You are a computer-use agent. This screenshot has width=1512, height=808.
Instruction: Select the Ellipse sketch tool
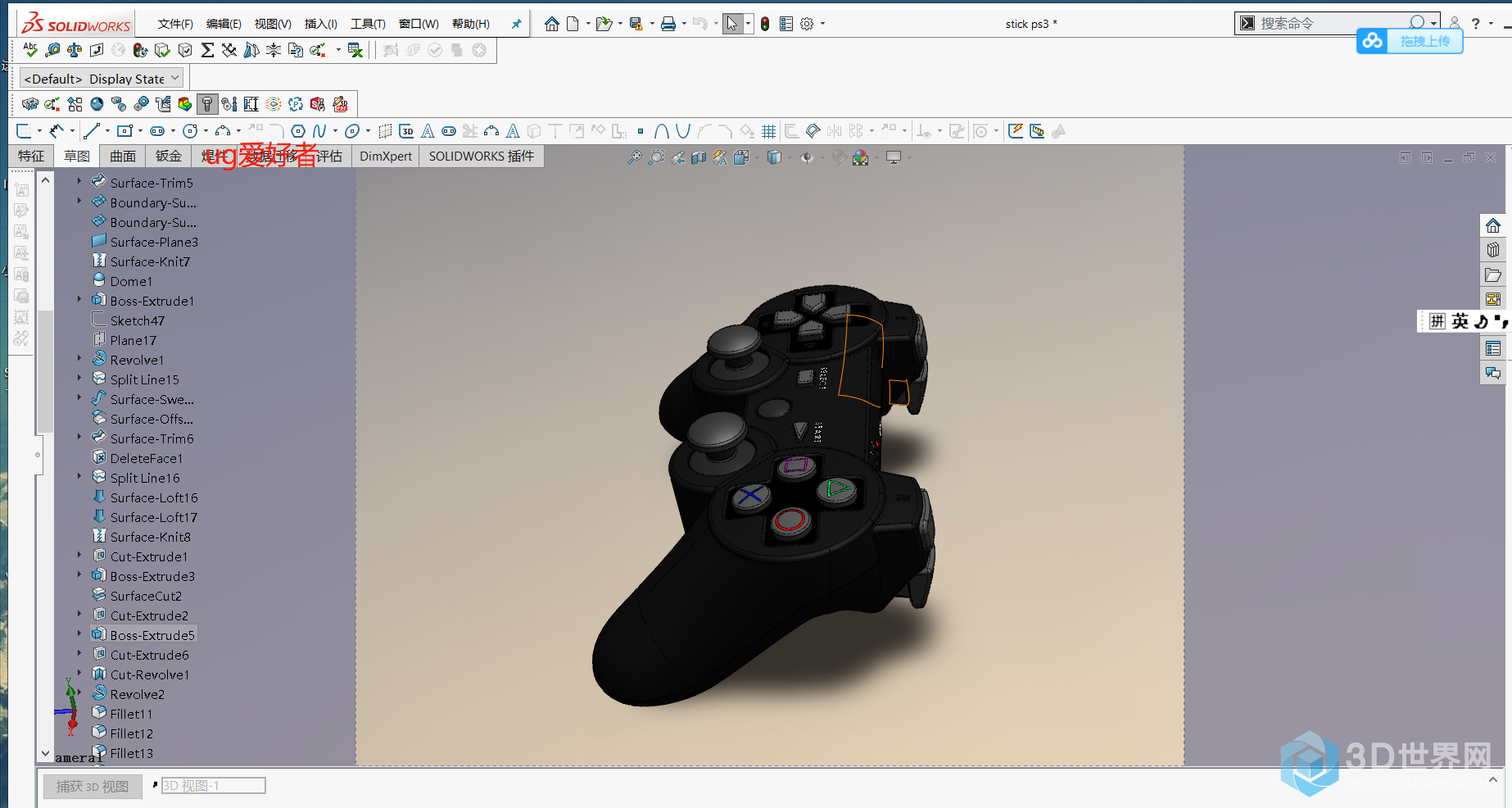pyautogui.click(x=352, y=131)
